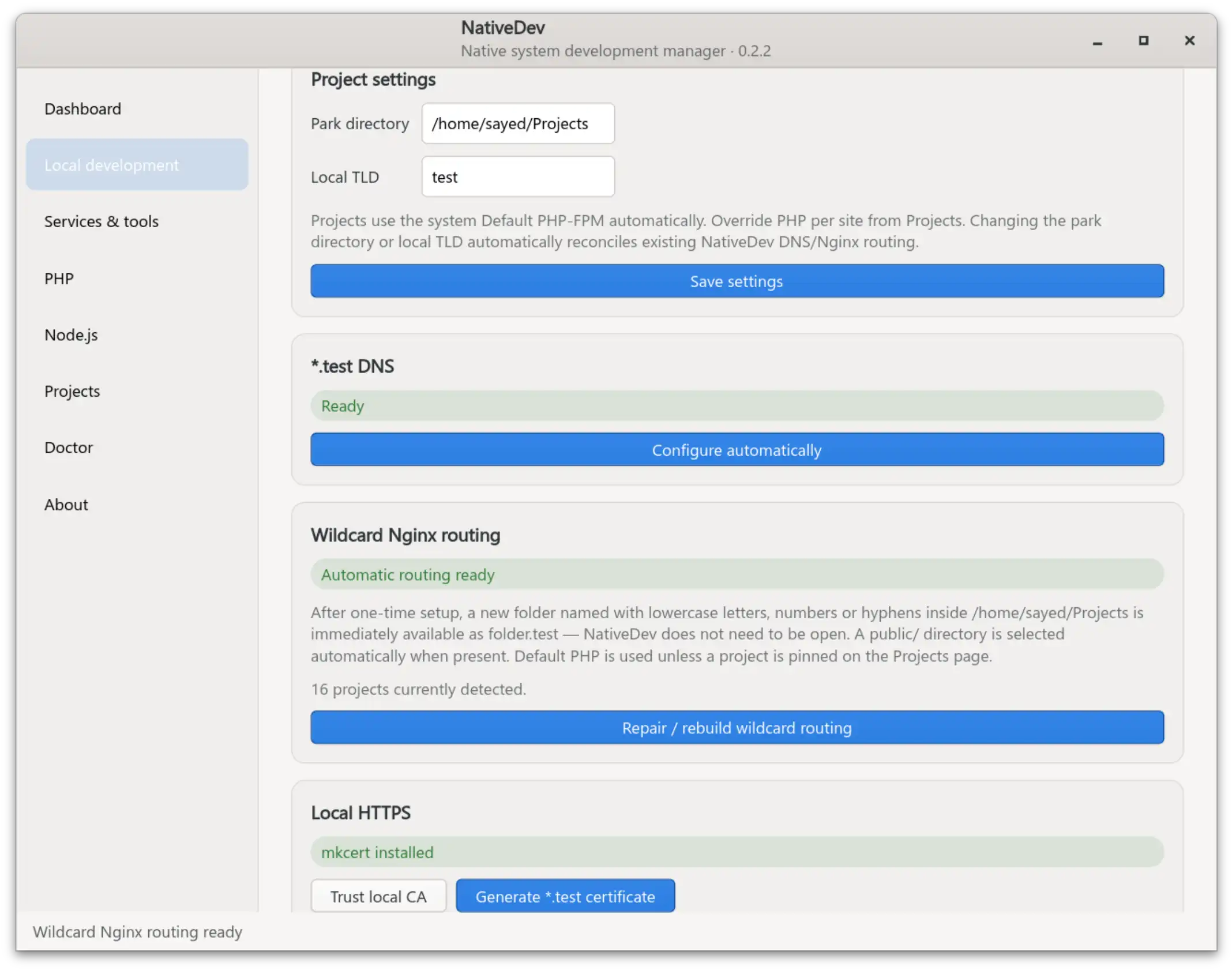The width and height of the screenshot is (1232, 970).
Task: Click the NativeDev title text
Action: pos(503,28)
